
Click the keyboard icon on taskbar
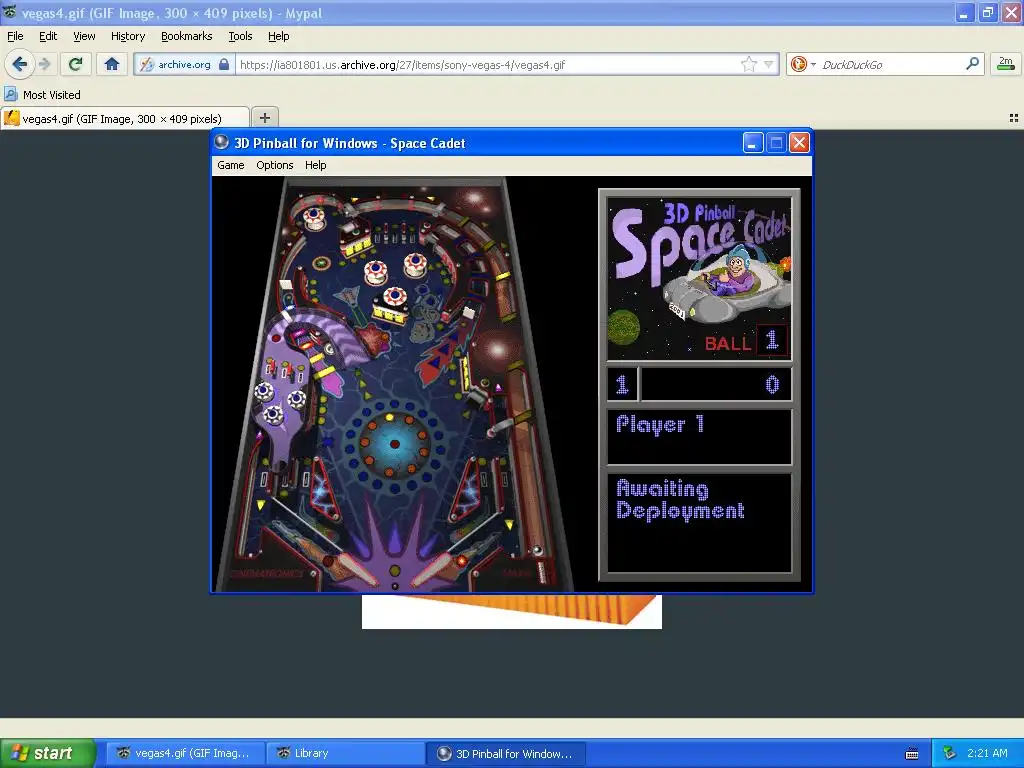[912, 754]
